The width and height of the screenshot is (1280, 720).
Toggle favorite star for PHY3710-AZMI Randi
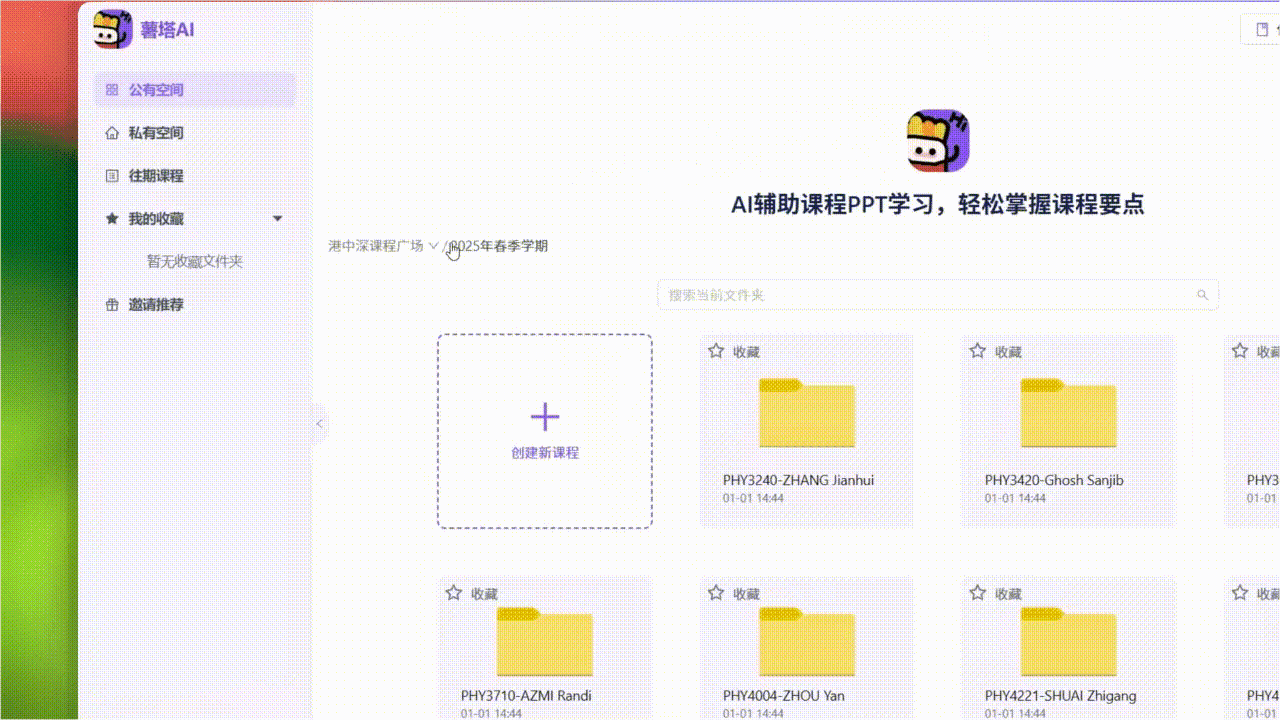click(x=454, y=593)
